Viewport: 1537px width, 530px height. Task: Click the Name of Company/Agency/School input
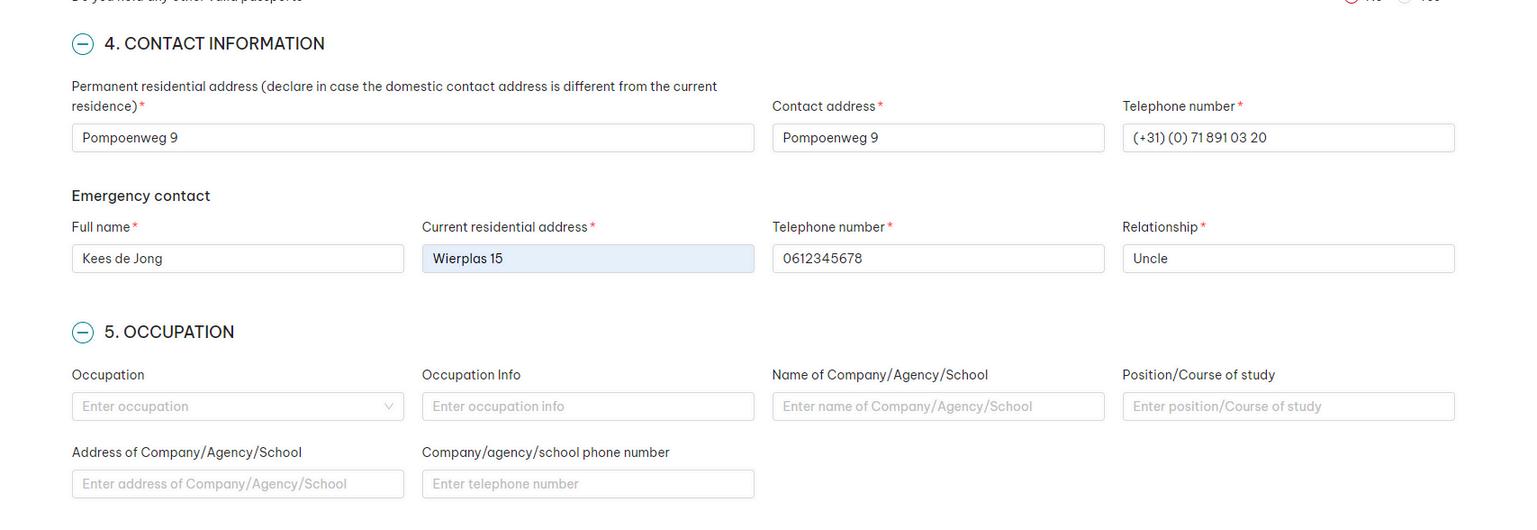[937, 407]
